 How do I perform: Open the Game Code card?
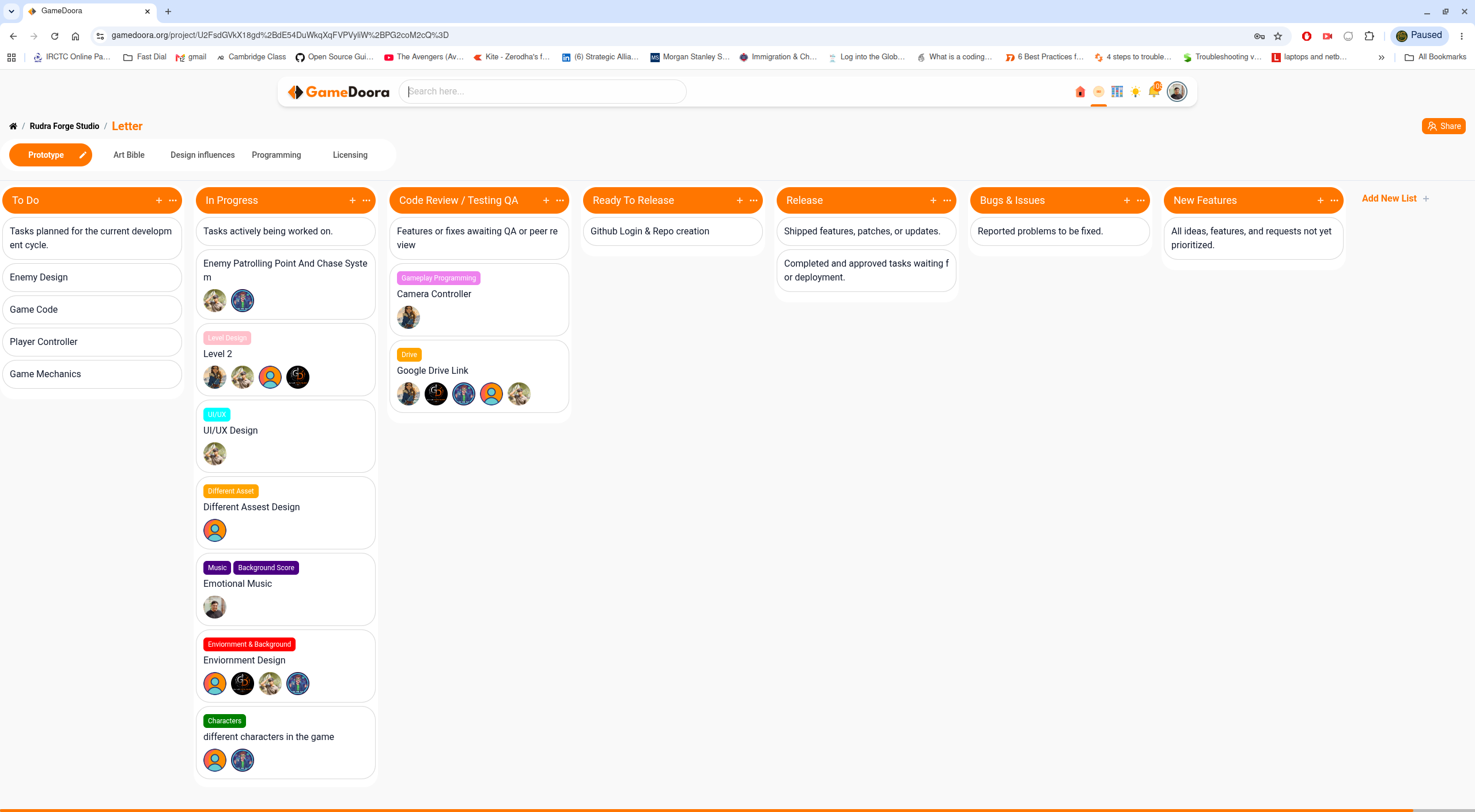(92, 310)
